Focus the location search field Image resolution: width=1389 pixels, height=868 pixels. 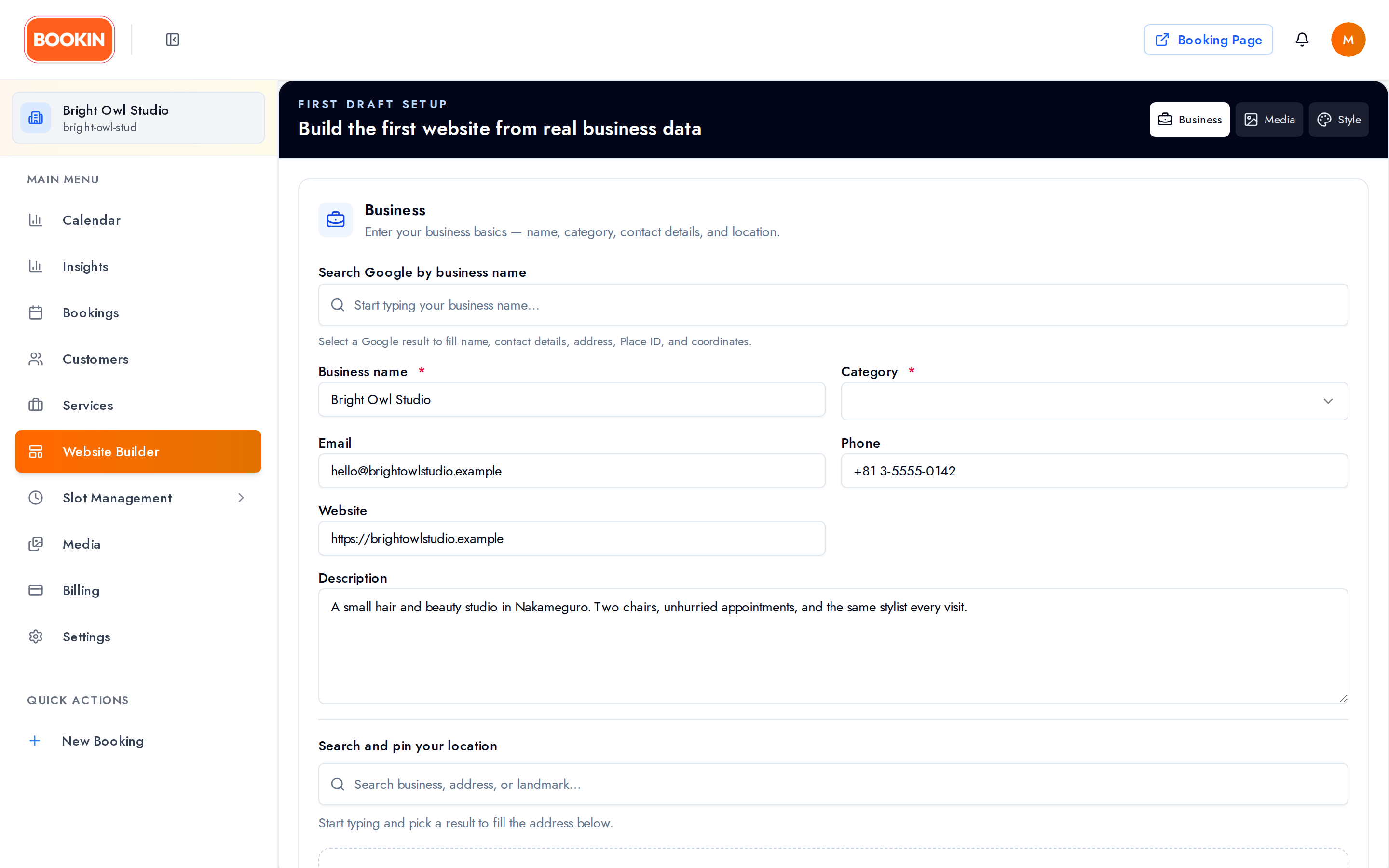tap(833, 784)
